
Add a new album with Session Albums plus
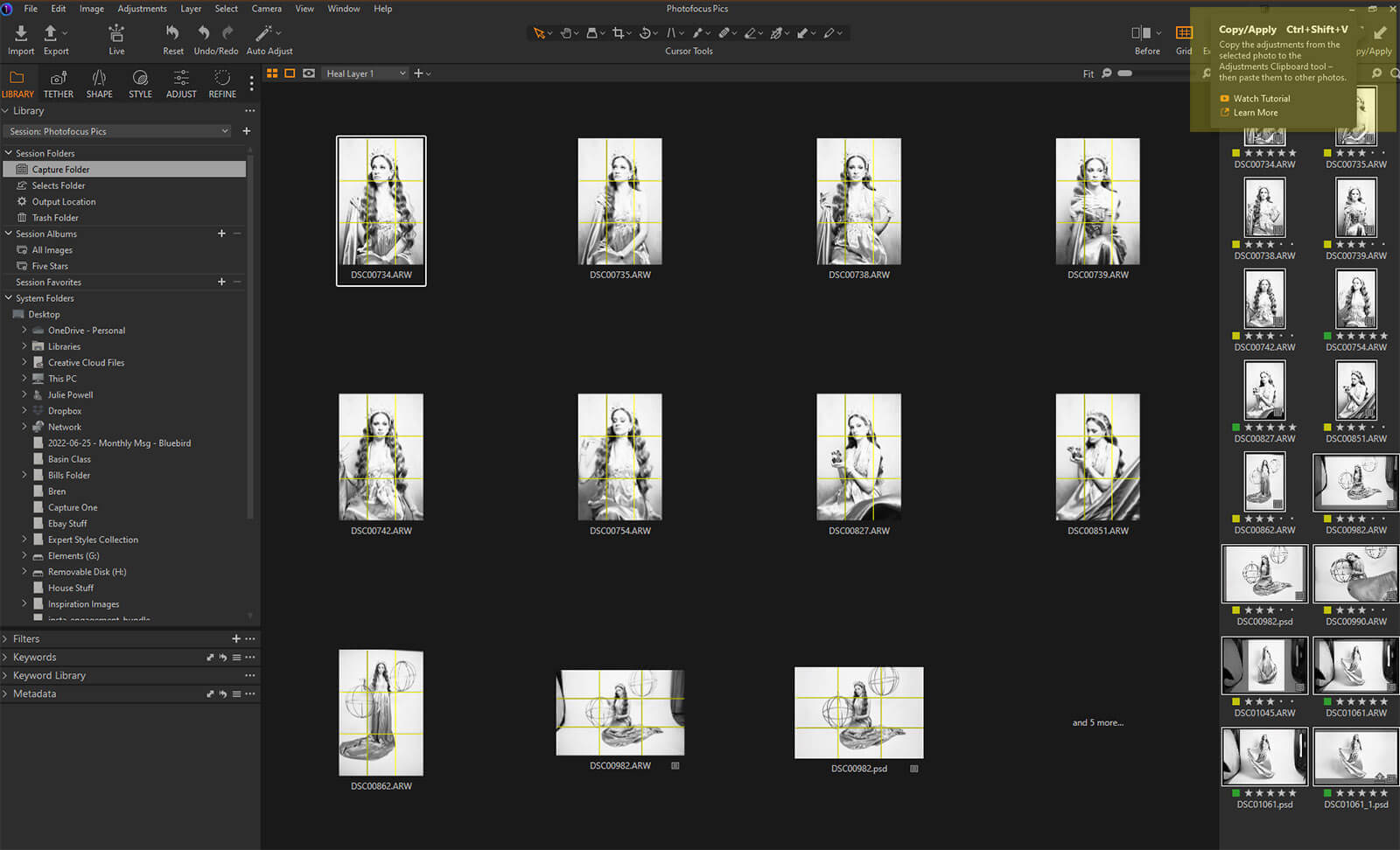pos(221,233)
